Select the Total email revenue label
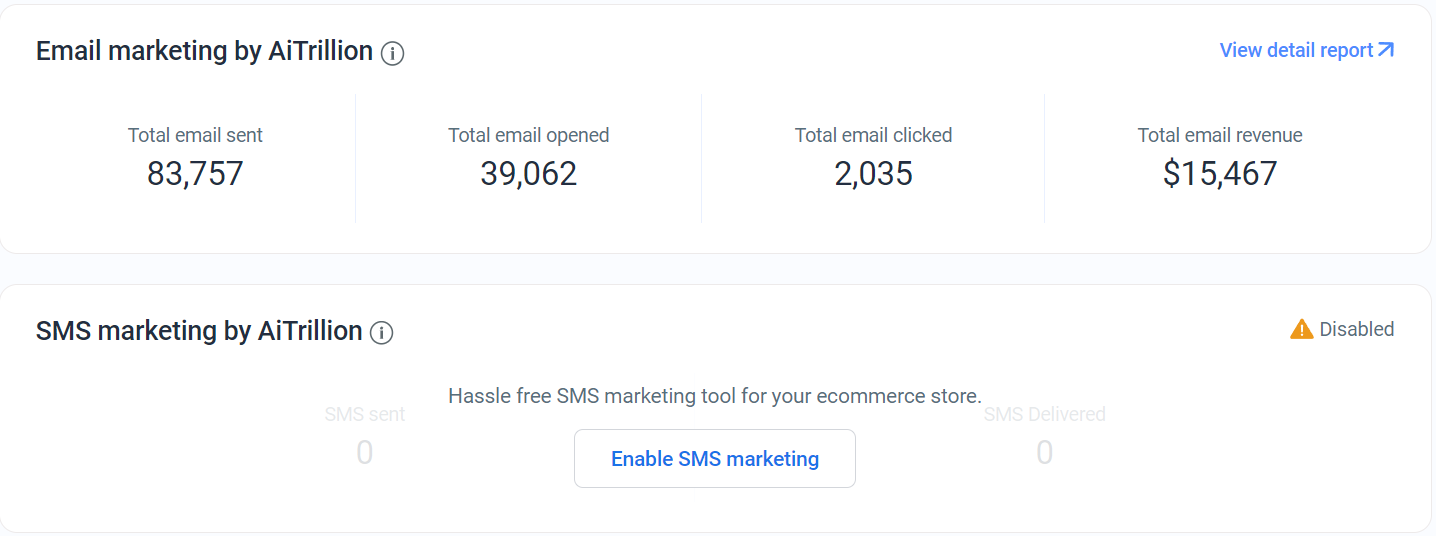The width and height of the screenshot is (1436, 536). (x=1220, y=135)
